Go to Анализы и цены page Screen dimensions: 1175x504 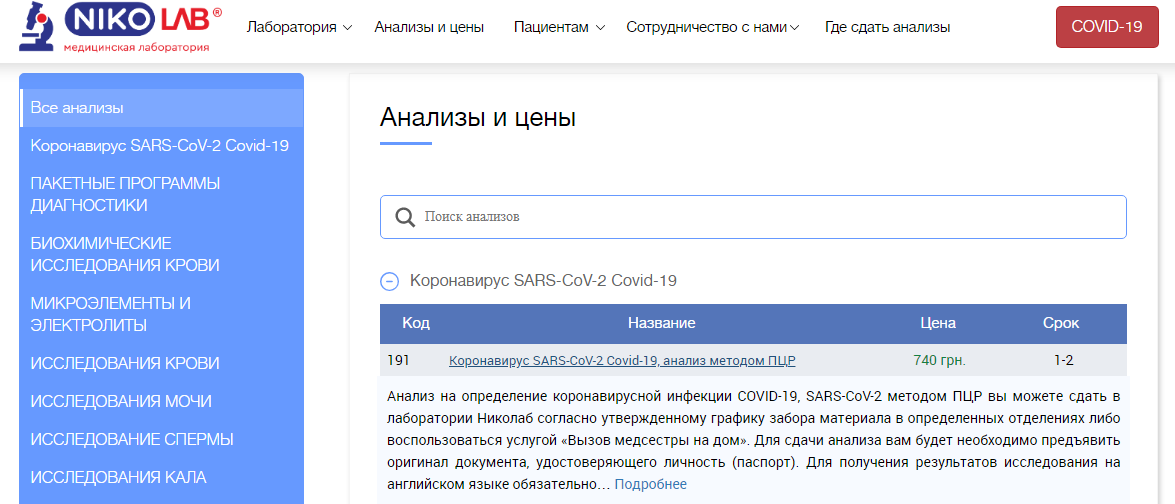pos(429,28)
